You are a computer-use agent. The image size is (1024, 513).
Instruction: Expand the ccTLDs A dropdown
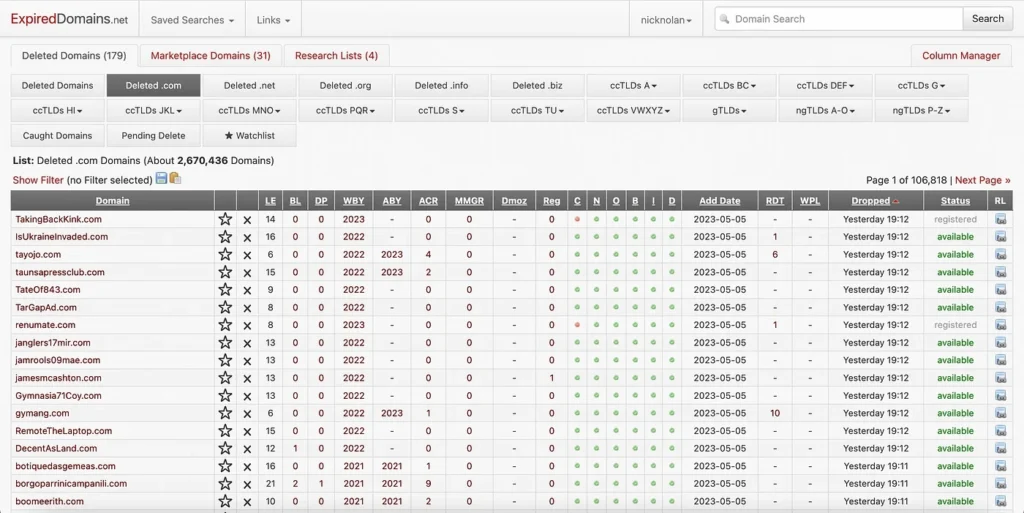pyautogui.click(x=634, y=86)
